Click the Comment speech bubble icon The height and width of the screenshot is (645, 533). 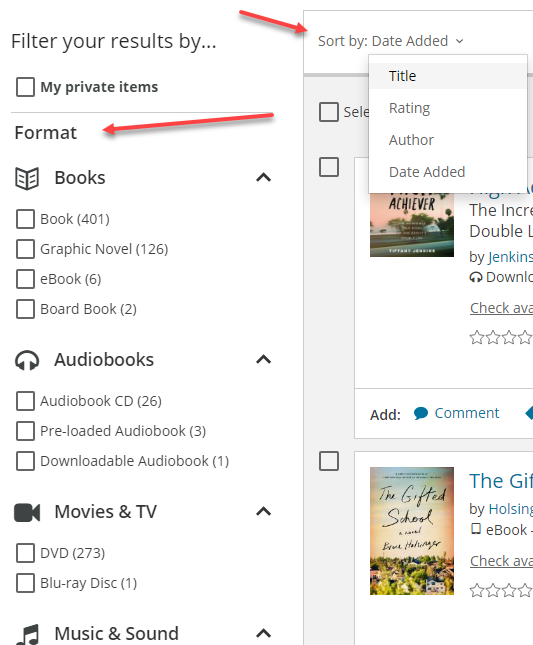(x=421, y=413)
